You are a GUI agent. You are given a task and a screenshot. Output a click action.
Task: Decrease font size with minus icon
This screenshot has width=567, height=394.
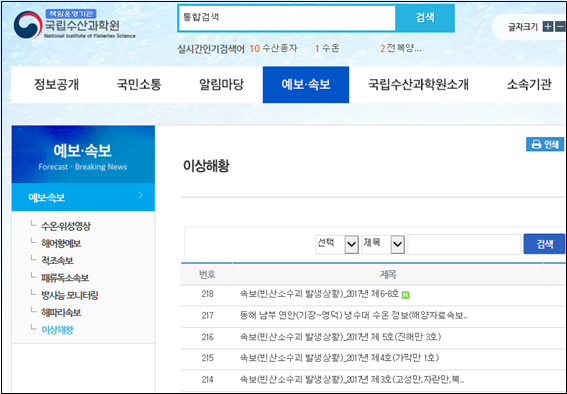coord(560,26)
